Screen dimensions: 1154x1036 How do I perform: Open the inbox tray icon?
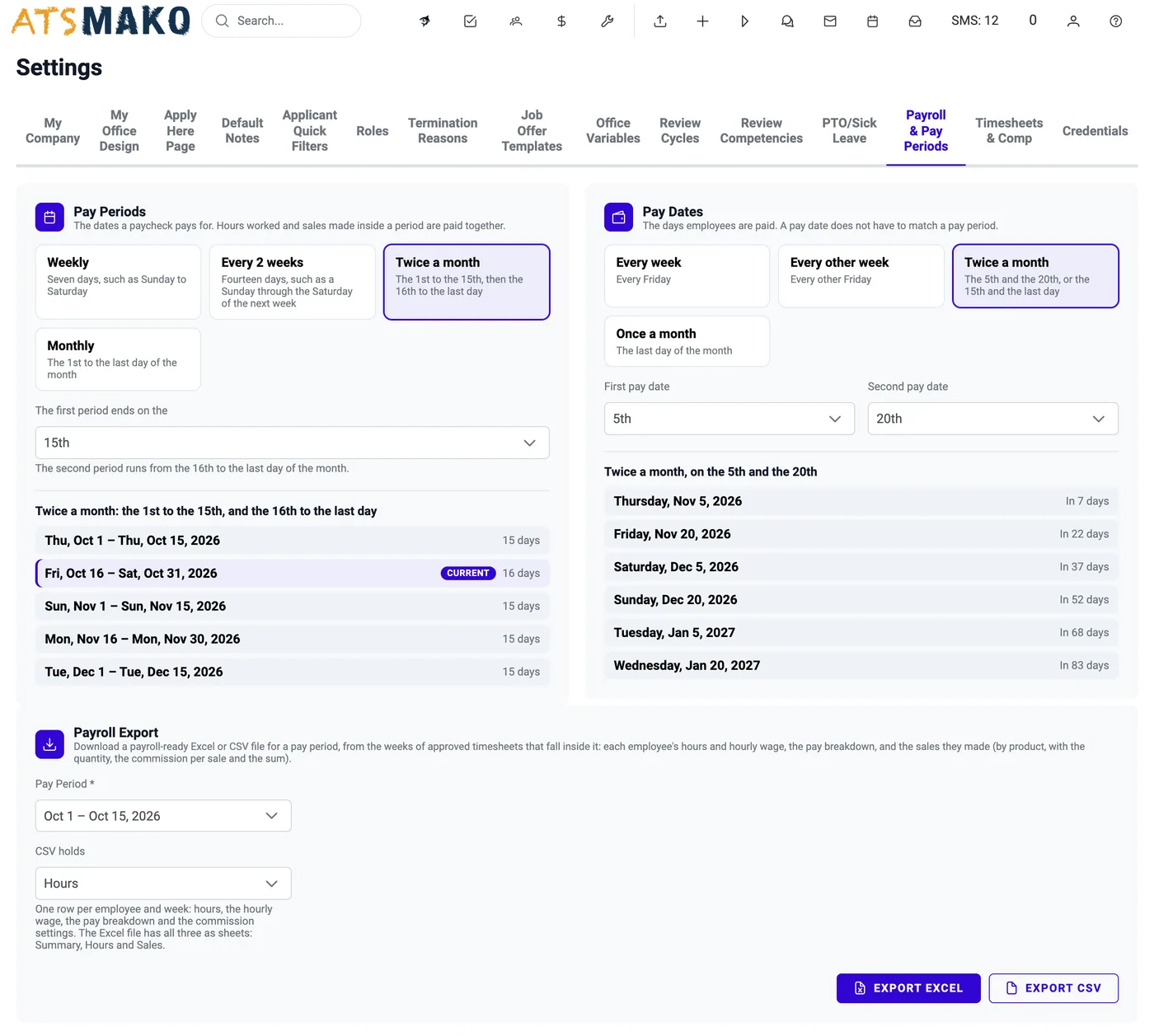tap(915, 21)
